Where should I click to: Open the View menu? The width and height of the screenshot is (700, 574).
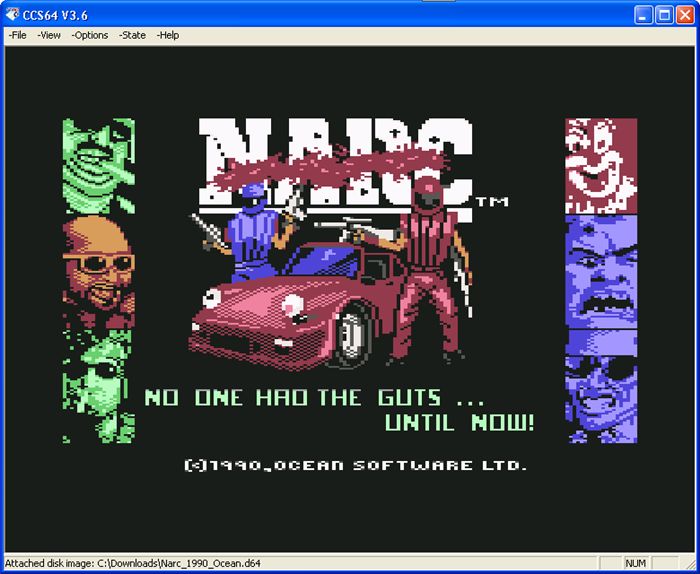coord(49,35)
